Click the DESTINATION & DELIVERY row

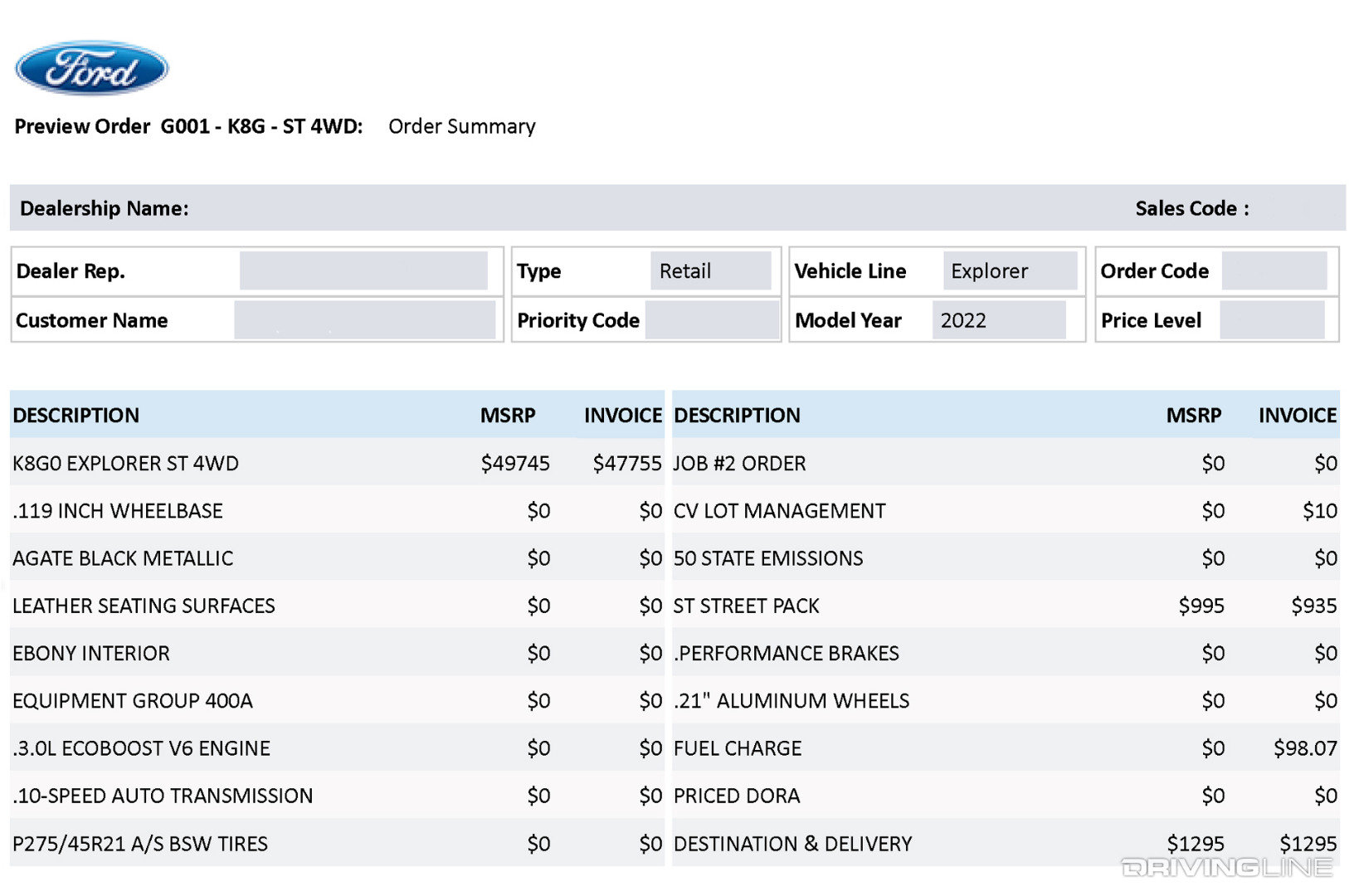(x=793, y=843)
